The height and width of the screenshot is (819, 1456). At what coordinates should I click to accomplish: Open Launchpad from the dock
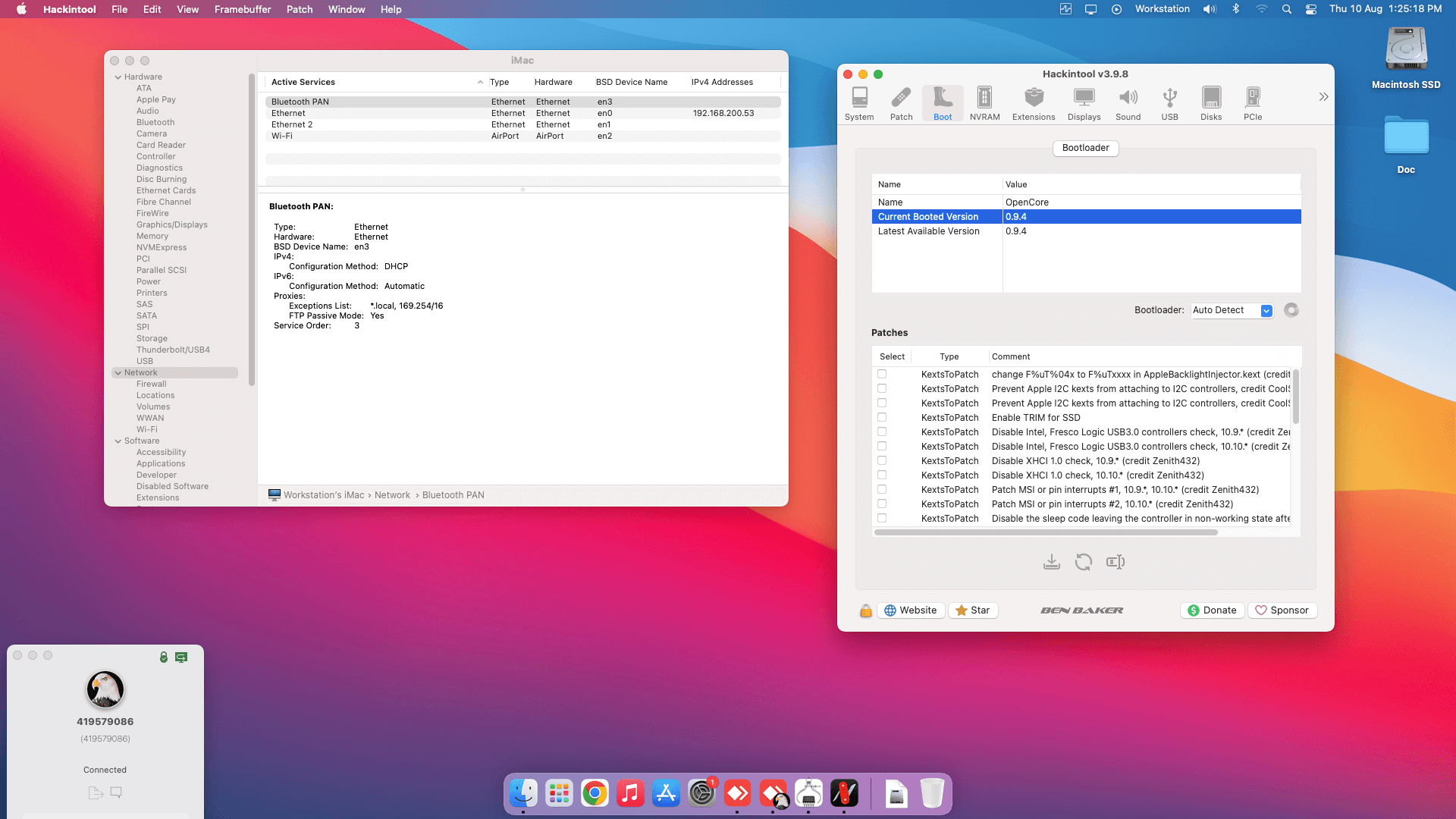click(559, 793)
